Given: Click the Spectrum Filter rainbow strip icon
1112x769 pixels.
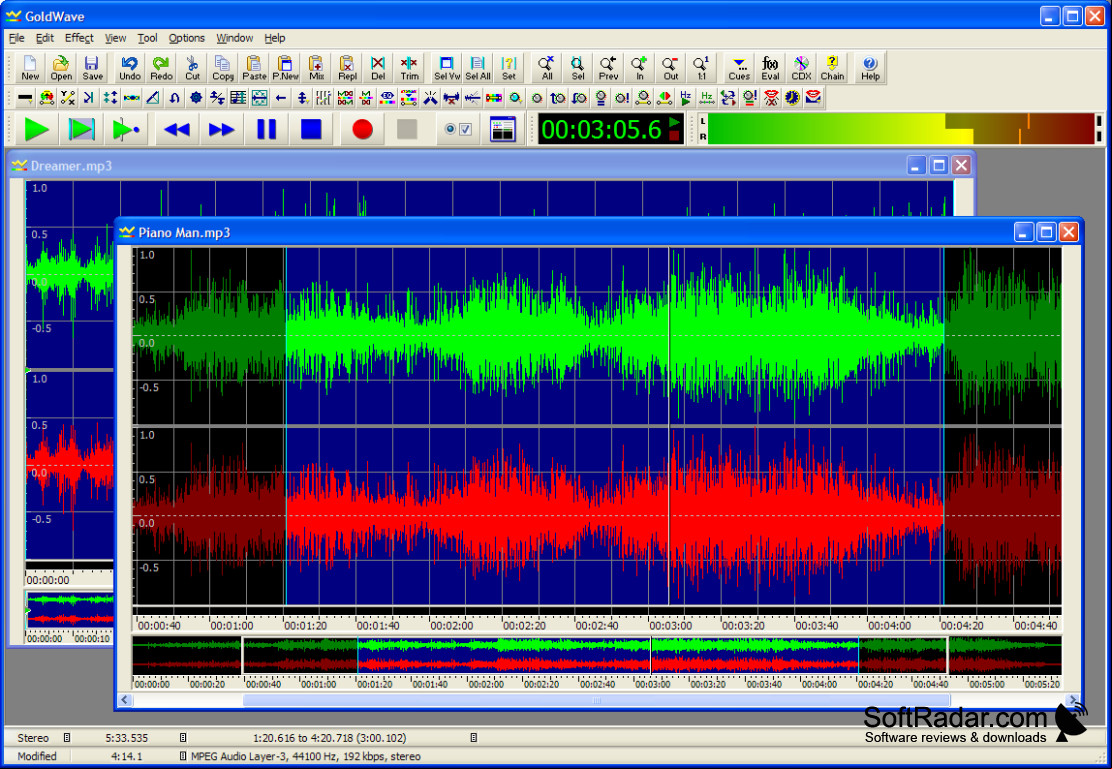Looking at the screenshot, I should click(x=494, y=97).
